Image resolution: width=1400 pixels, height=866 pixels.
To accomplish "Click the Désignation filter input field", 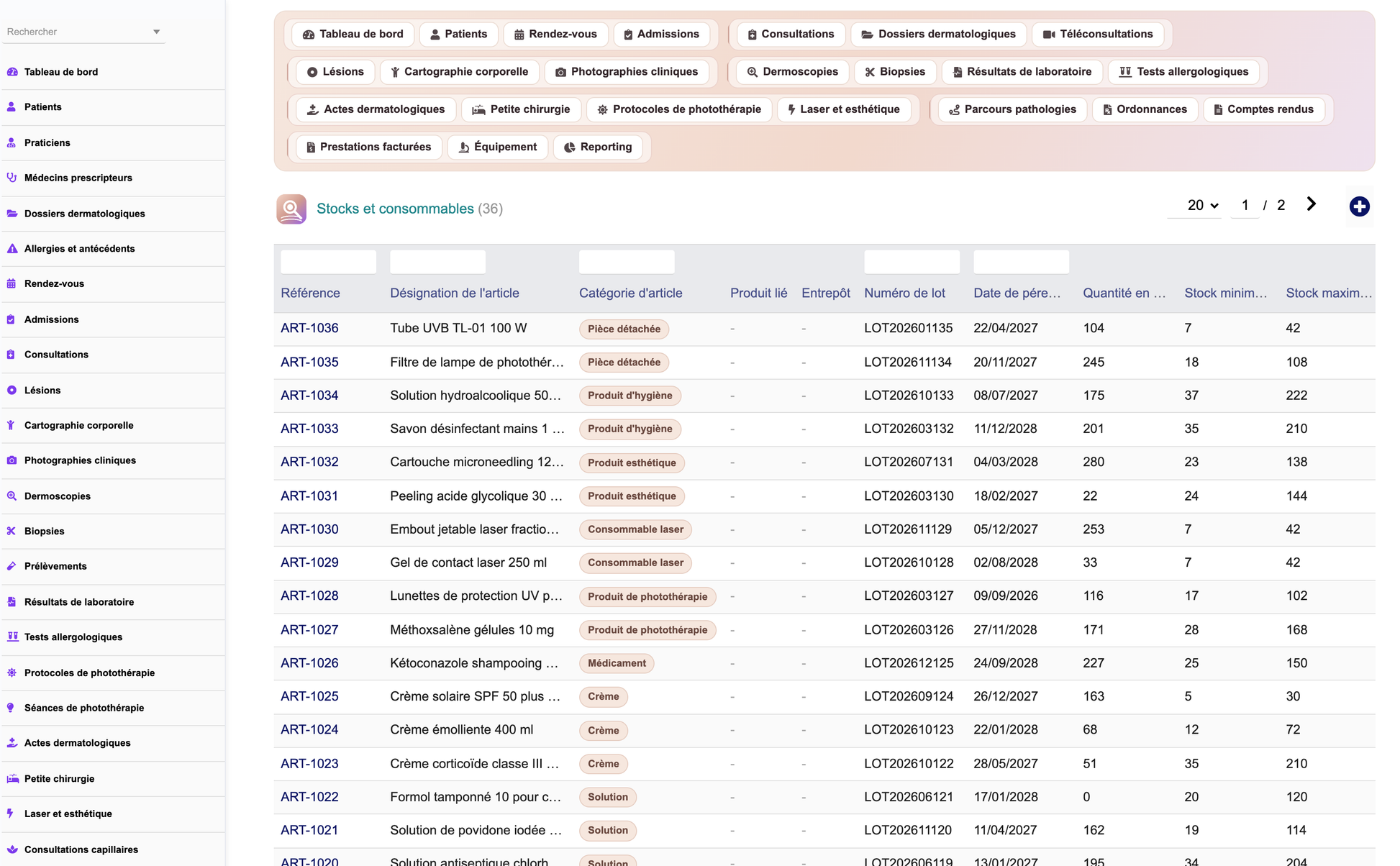I will 437,262.
